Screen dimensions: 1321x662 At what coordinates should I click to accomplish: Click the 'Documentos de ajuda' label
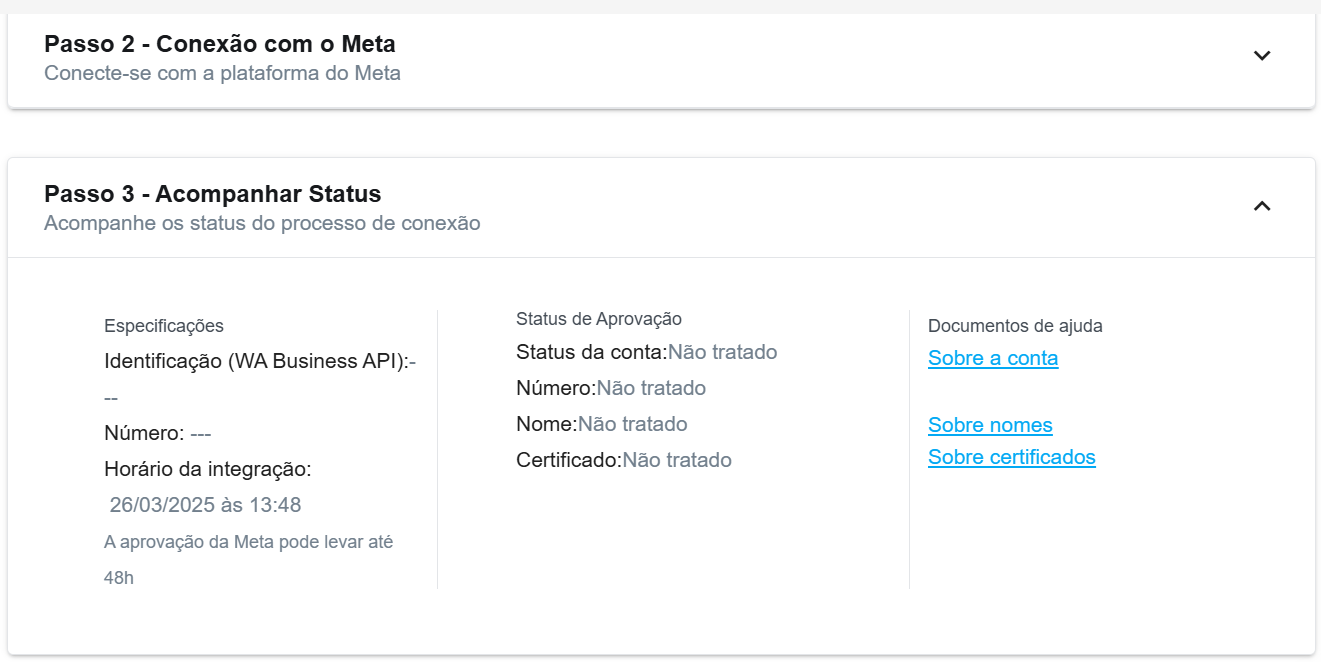point(1015,326)
